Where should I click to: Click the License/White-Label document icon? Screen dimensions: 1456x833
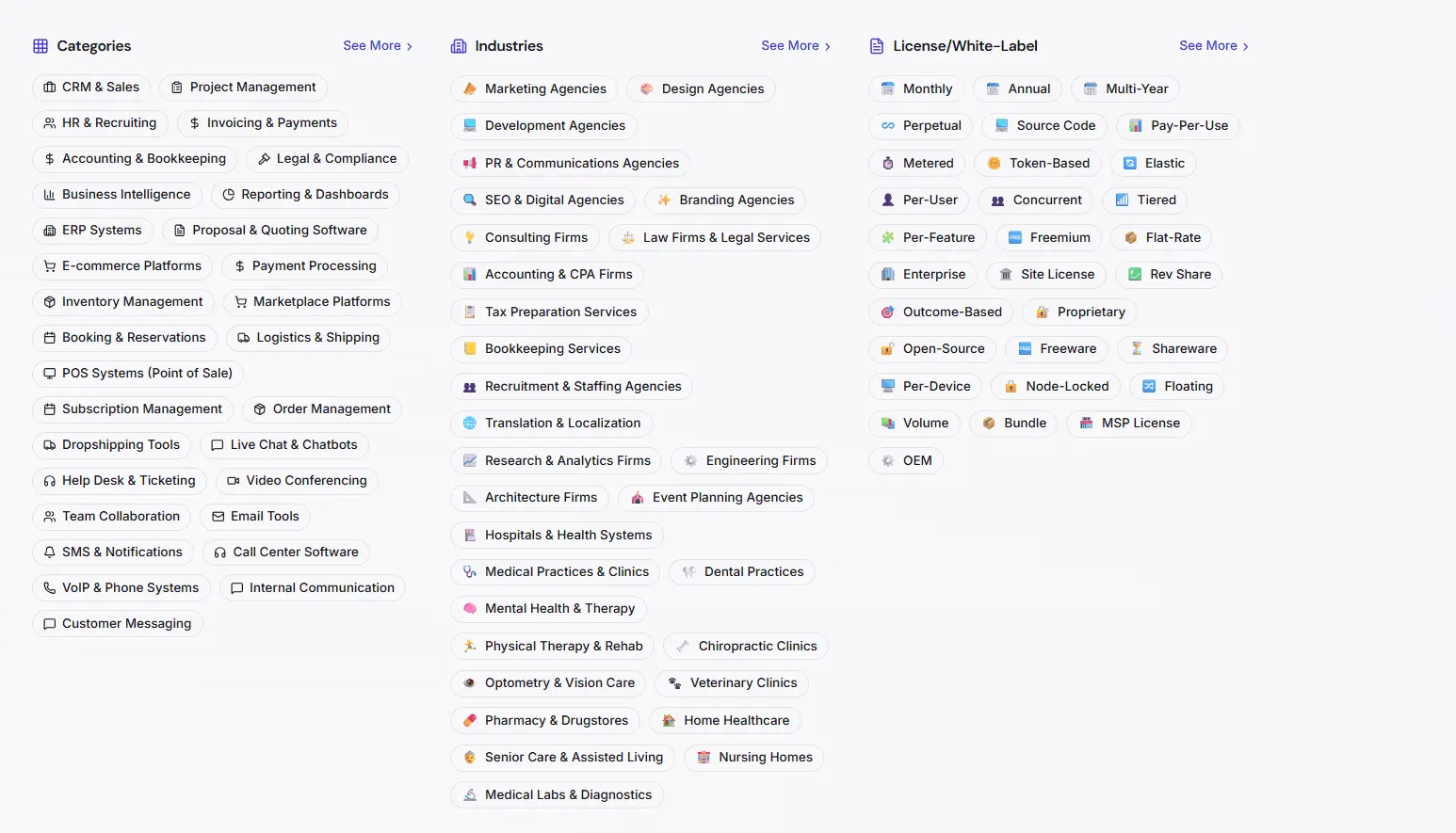point(877,46)
